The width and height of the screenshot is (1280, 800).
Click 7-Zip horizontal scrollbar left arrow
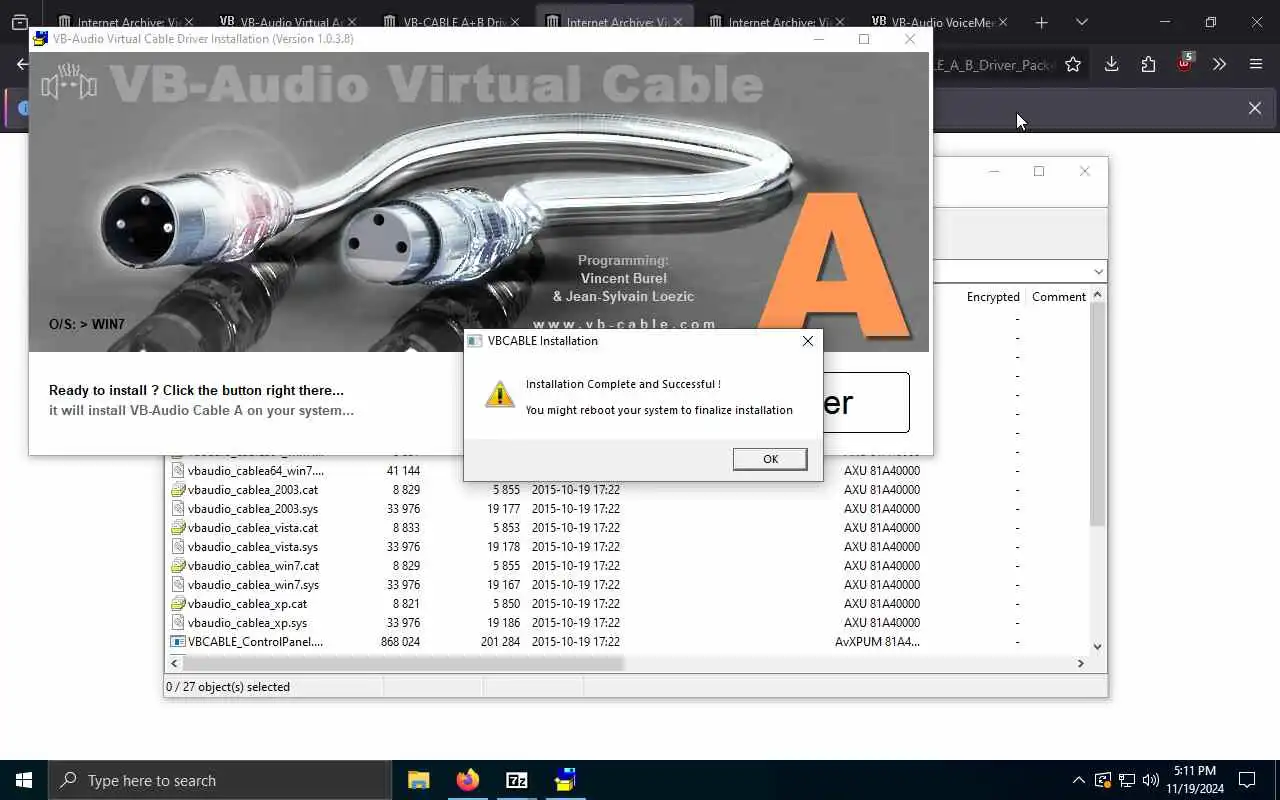175,663
